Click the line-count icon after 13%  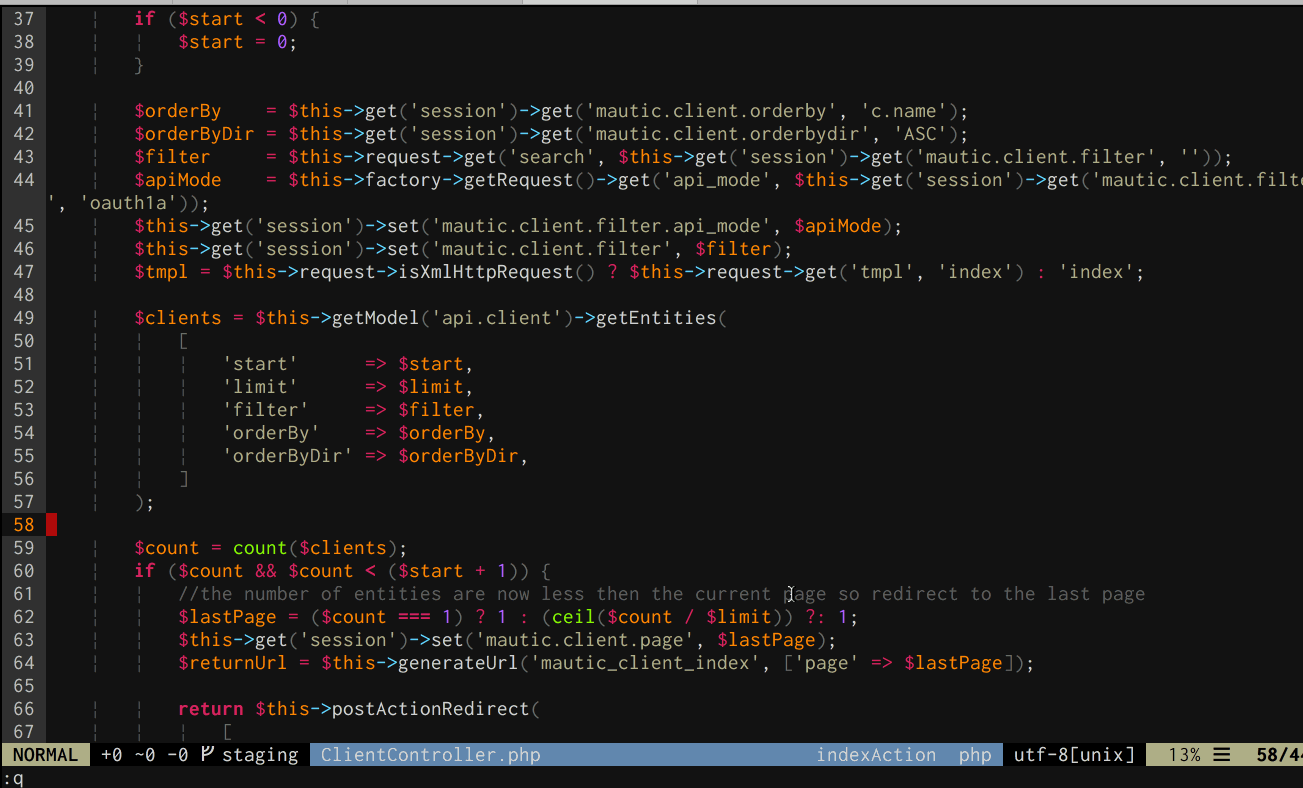pyautogui.click(x=1221, y=755)
